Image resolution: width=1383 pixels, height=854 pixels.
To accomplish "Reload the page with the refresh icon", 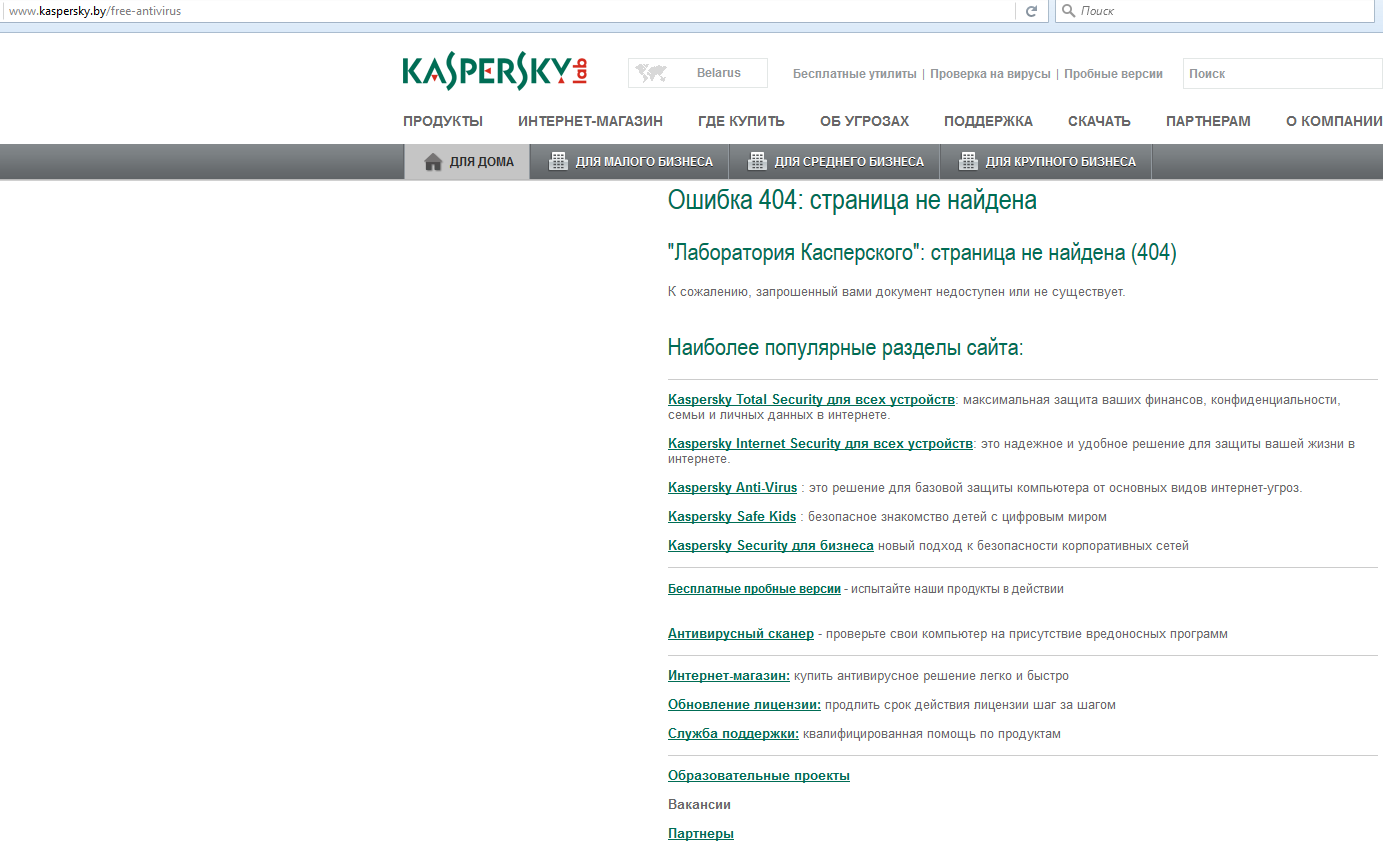I will point(1031,11).
